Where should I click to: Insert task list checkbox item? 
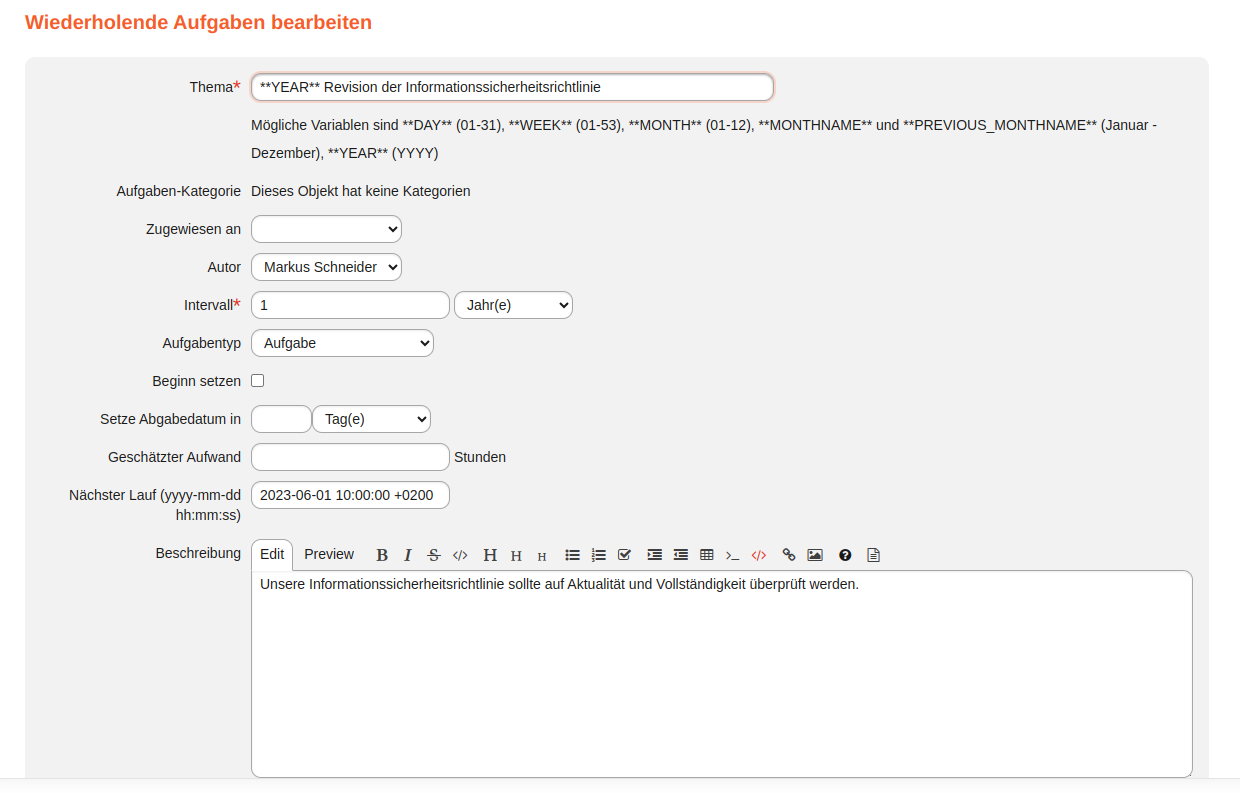pos(625,555)
